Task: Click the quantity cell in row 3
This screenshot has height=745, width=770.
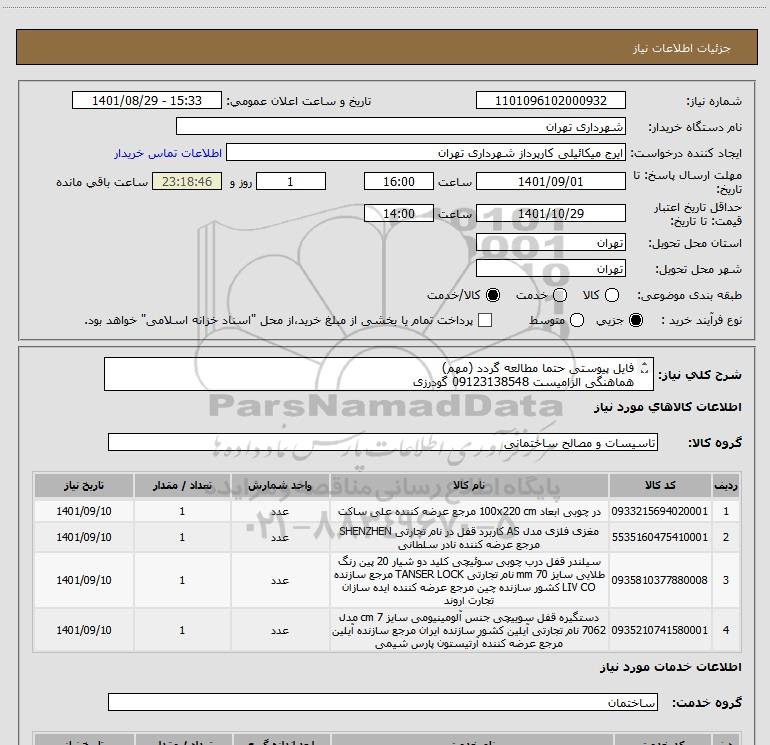Action: pyautogui.click(x=182, y=580)
